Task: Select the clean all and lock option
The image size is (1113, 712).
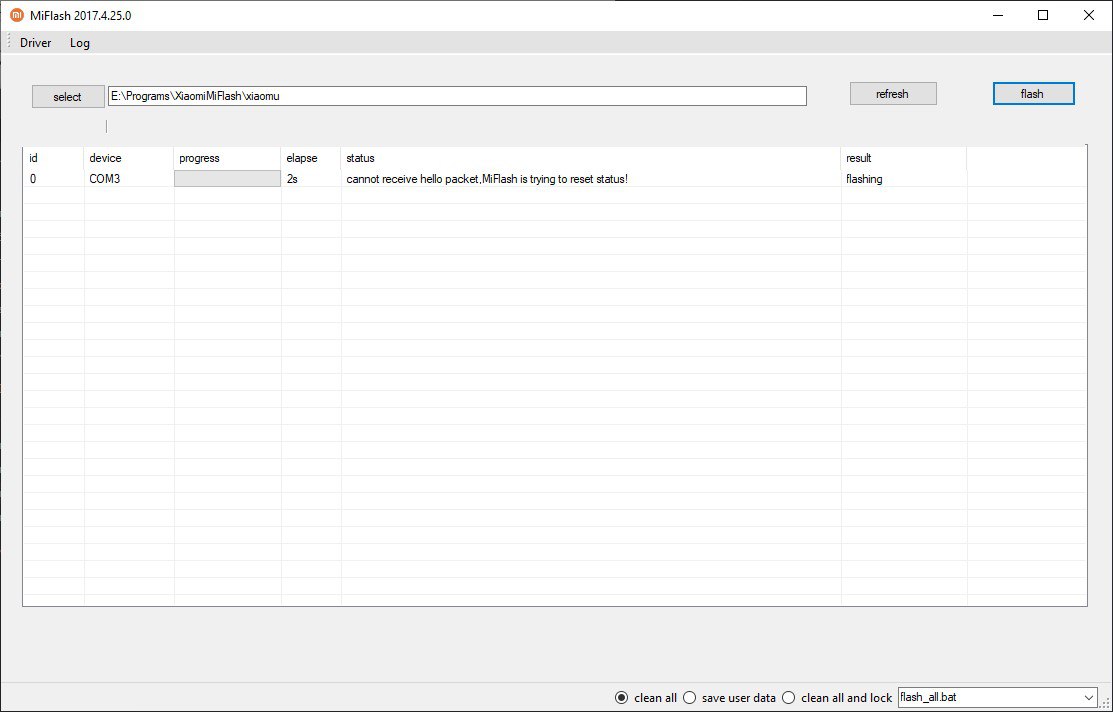Action: coord(837,698)
